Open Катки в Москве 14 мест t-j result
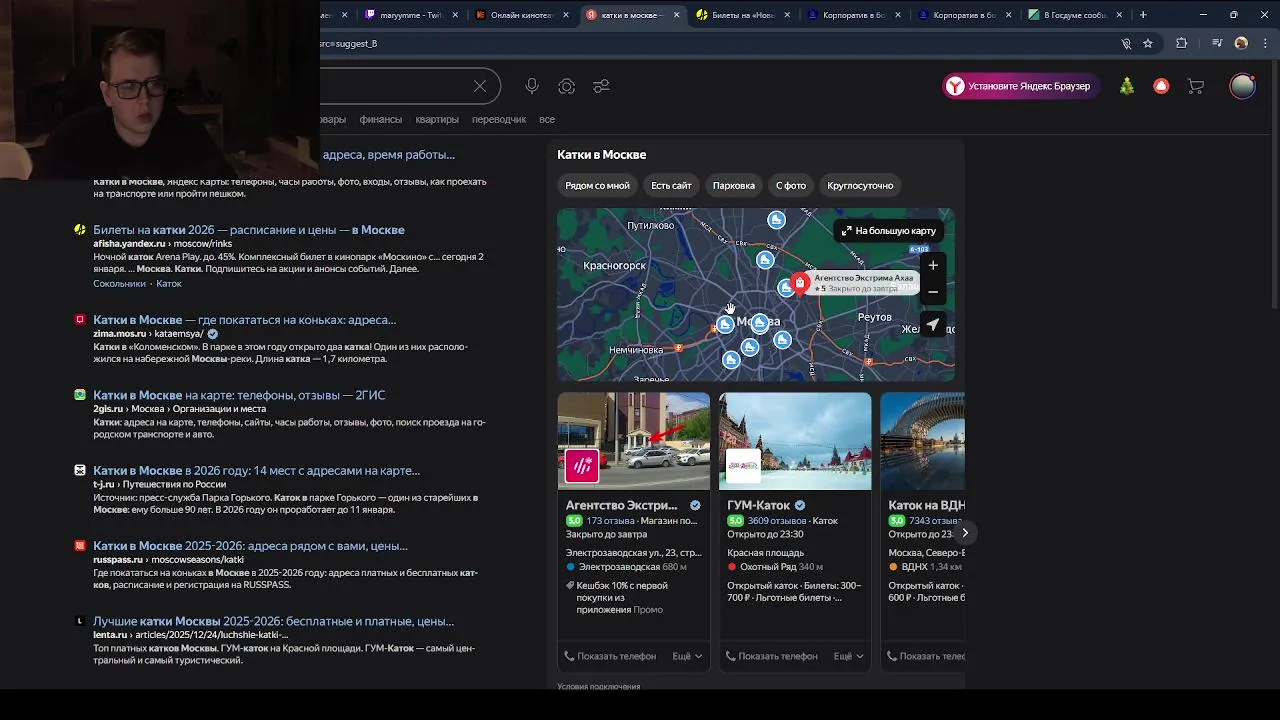1280x720 pixels. click(256, 470)
